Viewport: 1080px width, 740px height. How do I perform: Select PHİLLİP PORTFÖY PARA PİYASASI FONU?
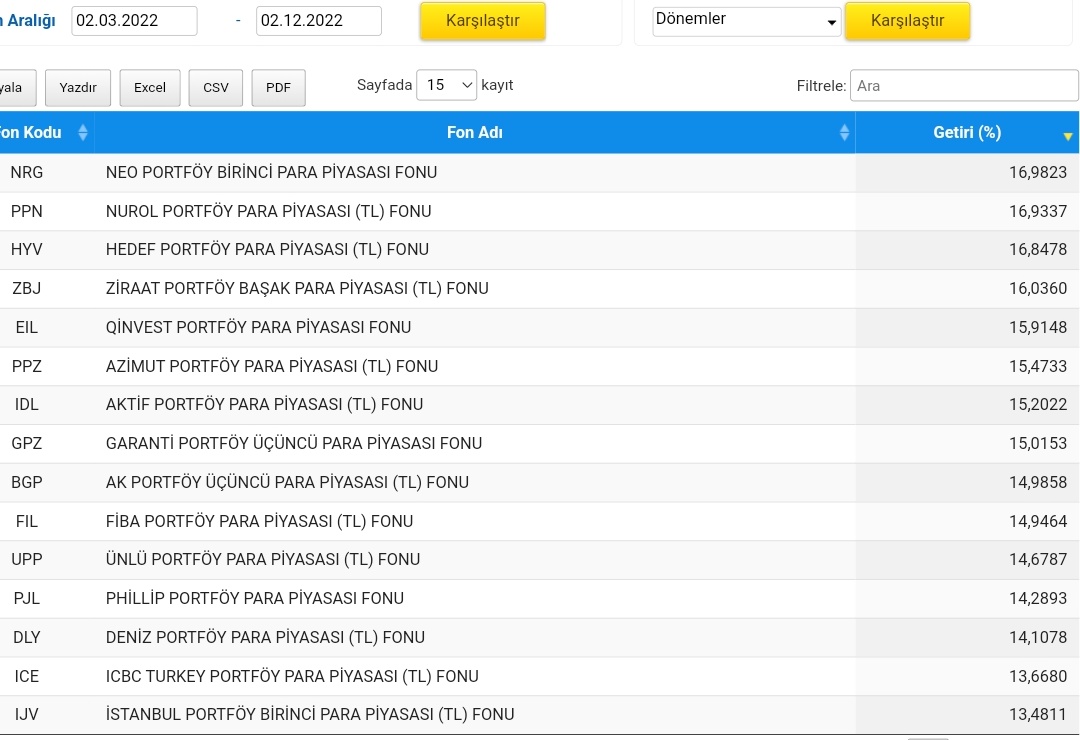tap(255, 598)
